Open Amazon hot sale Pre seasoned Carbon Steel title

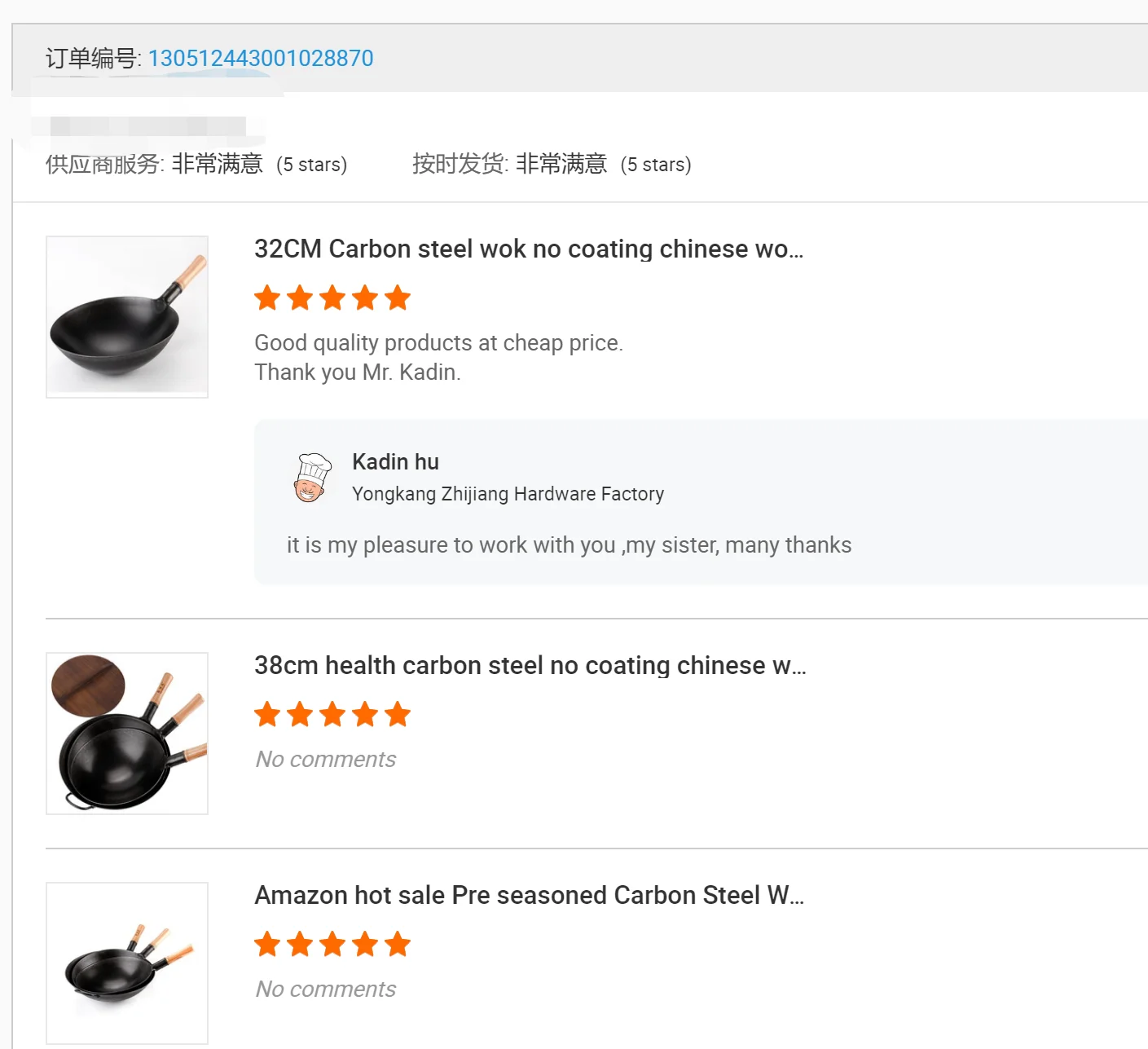pyautogui.click(x=529, y=895)
